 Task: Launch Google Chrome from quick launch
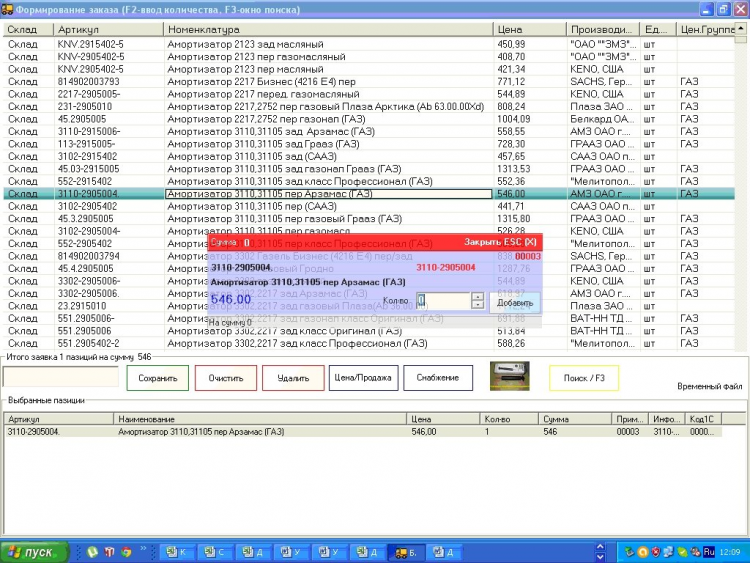126,552
